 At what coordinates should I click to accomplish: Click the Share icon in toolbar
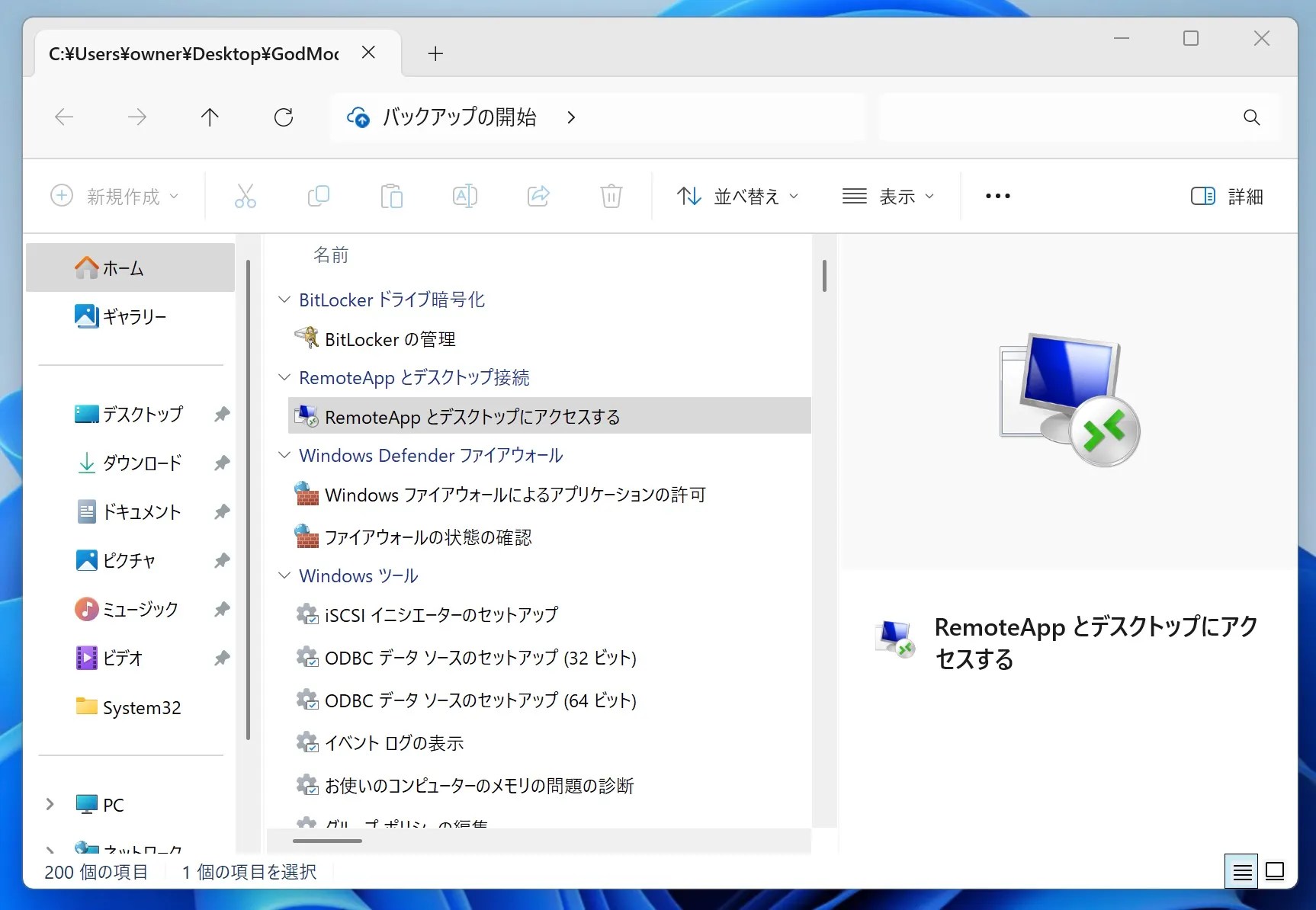click(x=538, y=197)
